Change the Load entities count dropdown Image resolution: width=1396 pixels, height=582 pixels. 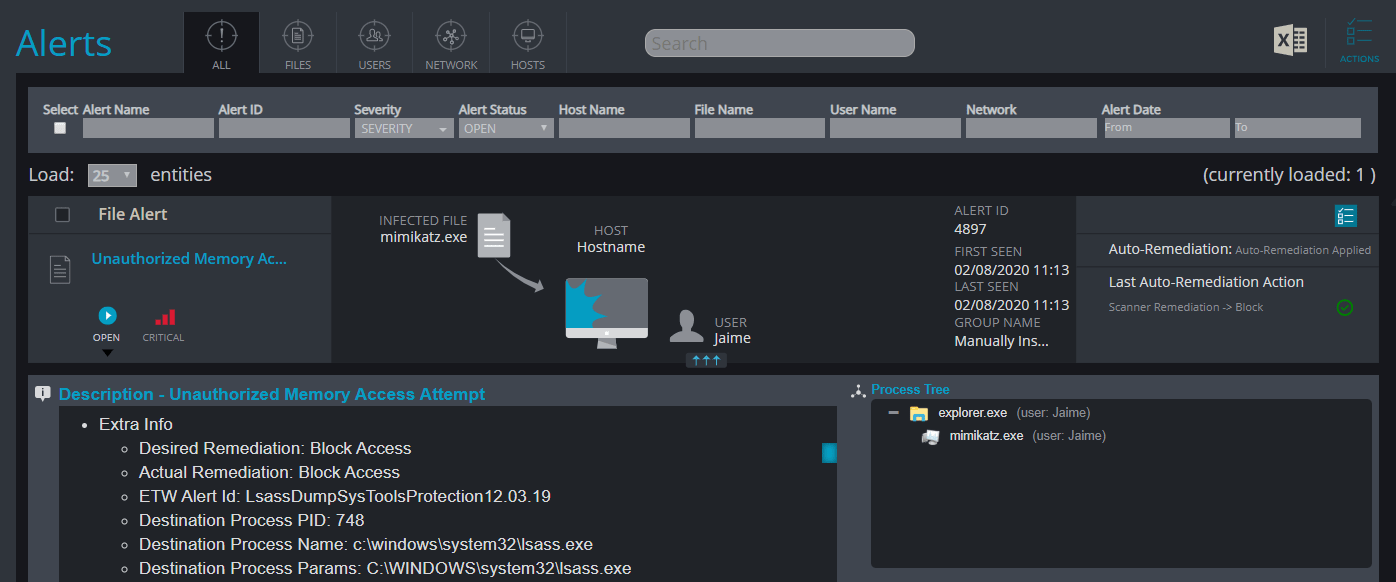pos(112,175)
